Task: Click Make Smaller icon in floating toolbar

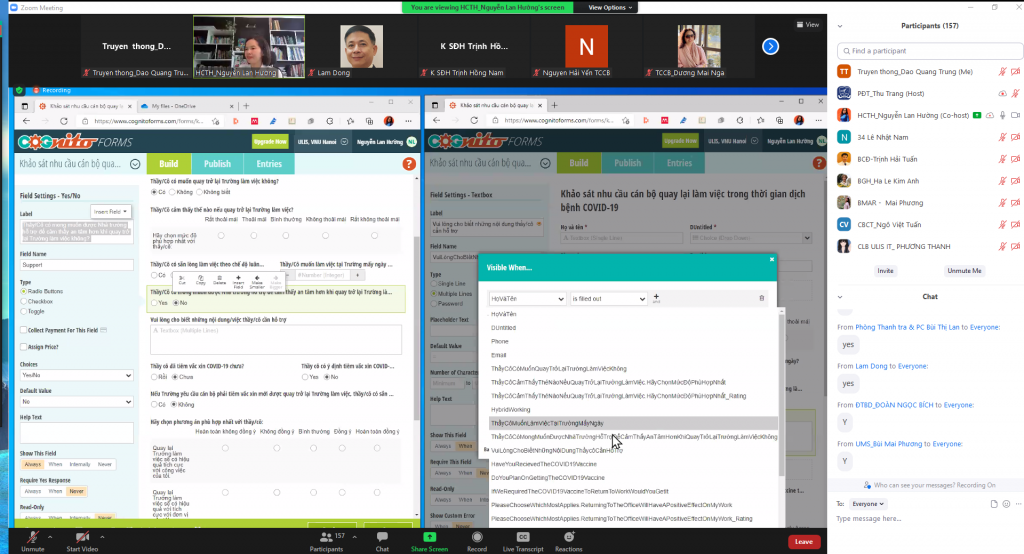Action: 257,280
